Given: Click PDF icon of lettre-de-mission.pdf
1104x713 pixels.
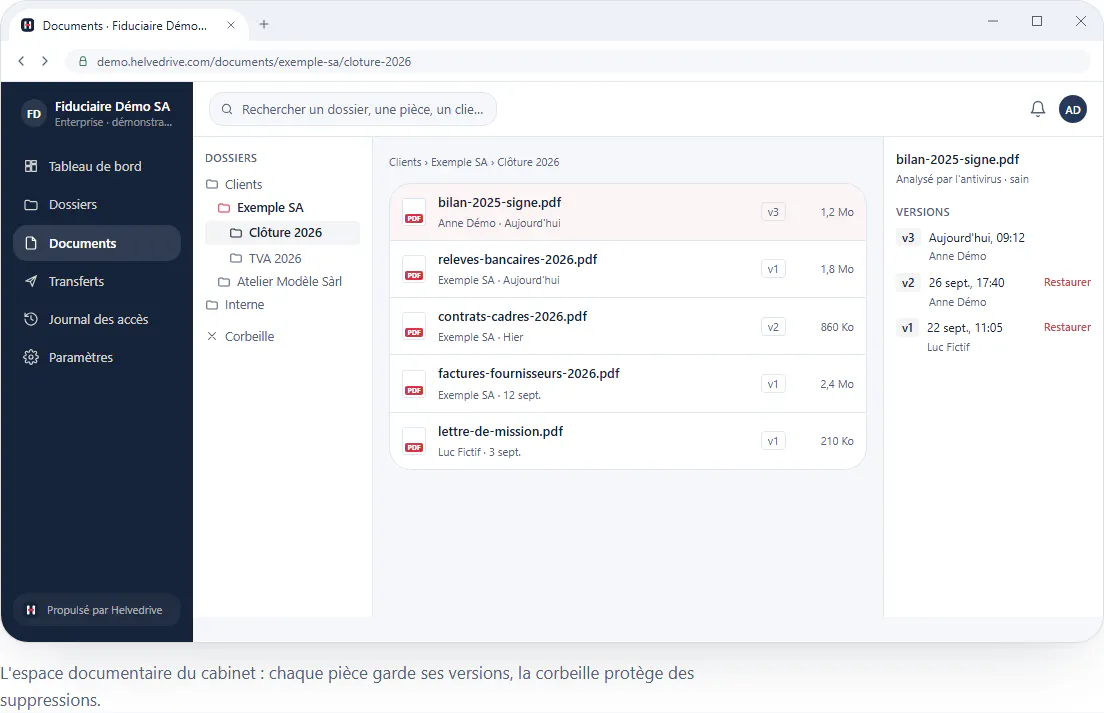Looking at the screenshot, I should coord(414,441).
